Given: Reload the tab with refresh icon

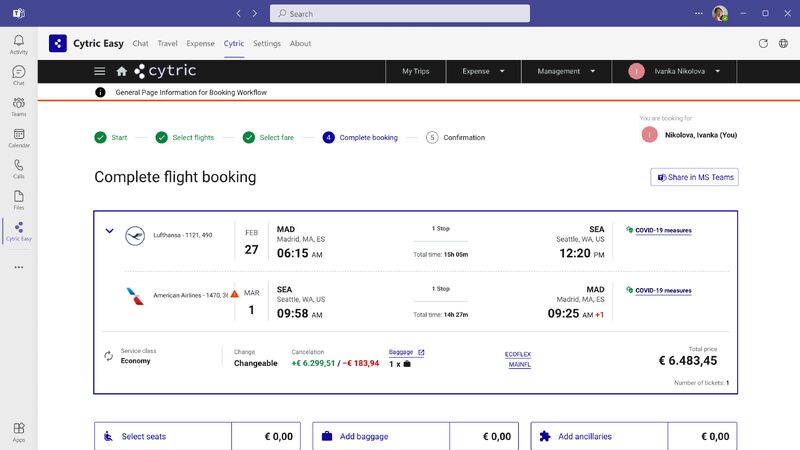Looking at the screenshot, I should pyautogui.click(x=763, y=43).
